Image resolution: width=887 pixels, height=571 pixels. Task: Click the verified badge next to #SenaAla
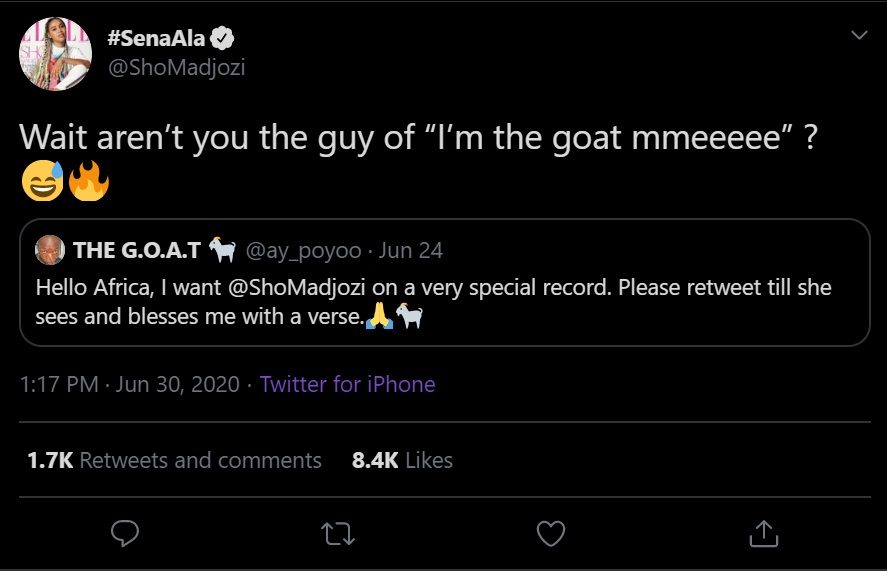[x=223, y=39]
